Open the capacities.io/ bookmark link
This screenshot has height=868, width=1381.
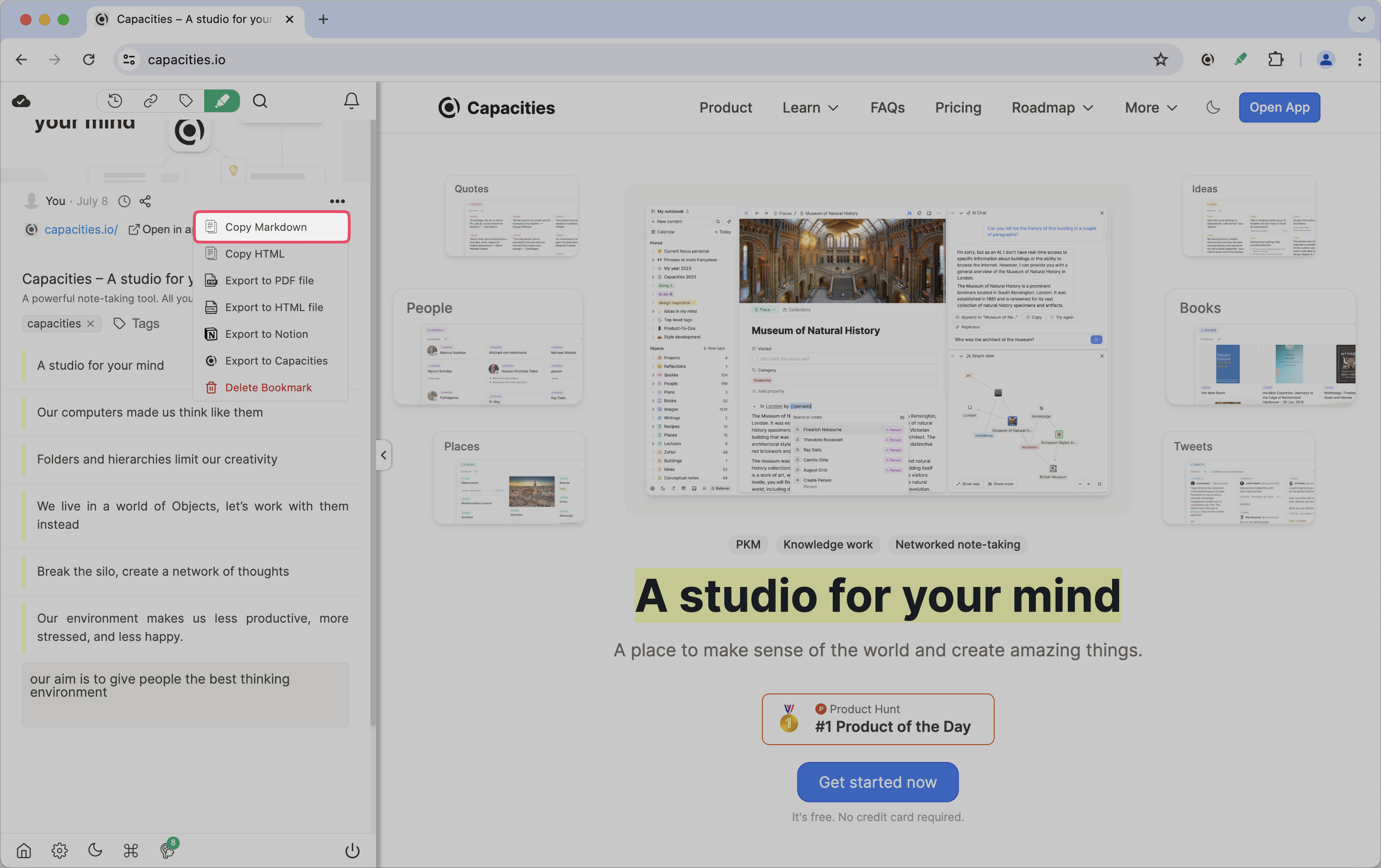coord(81,229)
